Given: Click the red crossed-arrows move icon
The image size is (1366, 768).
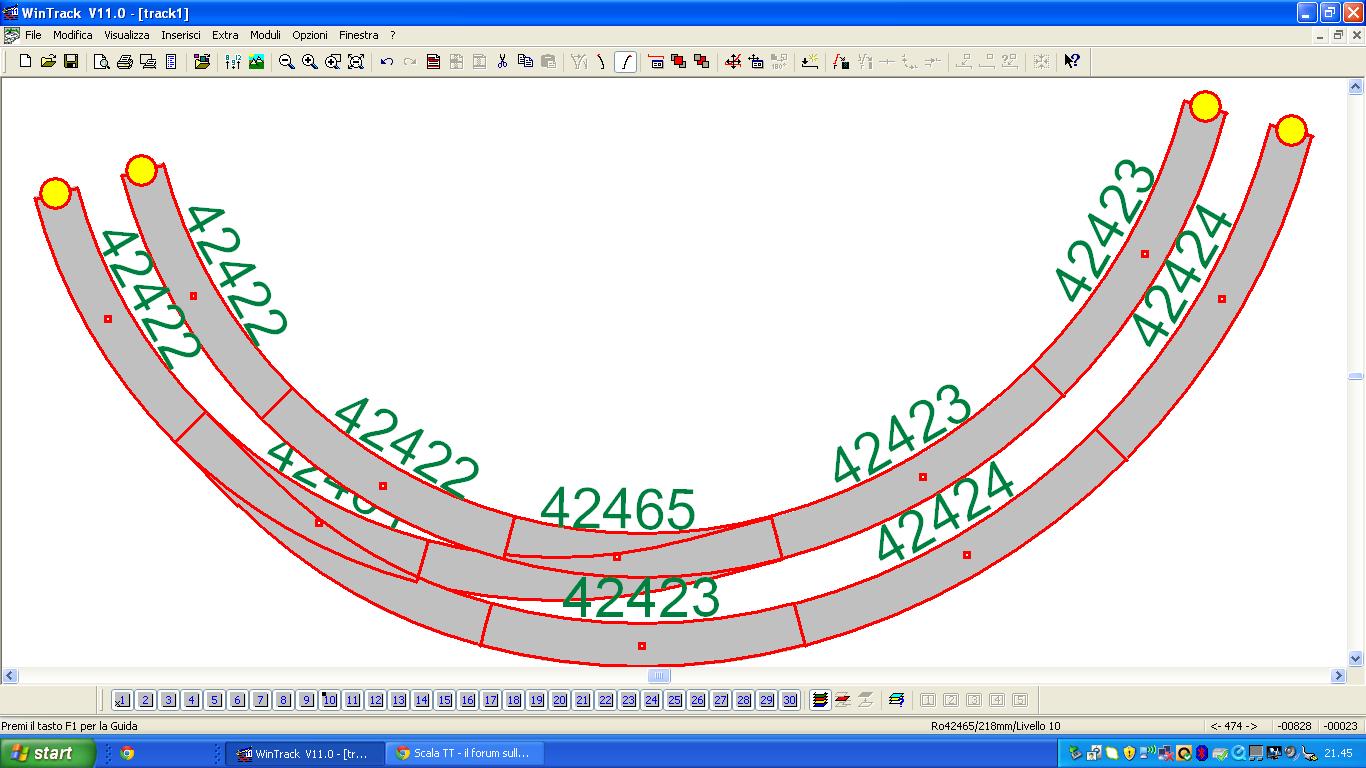Looking at the screenshot, I should coord(733,61).
